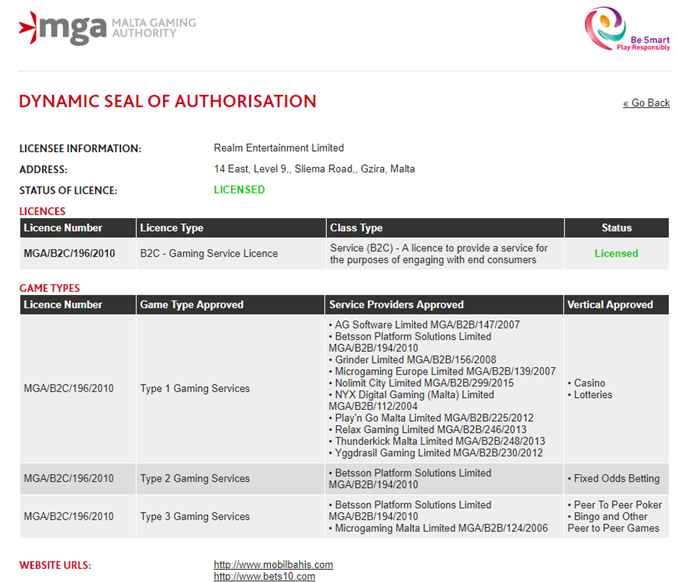The image size is (678, 582).
Task: Click the Peer To Peer Poker vertical
Action: 614,505
